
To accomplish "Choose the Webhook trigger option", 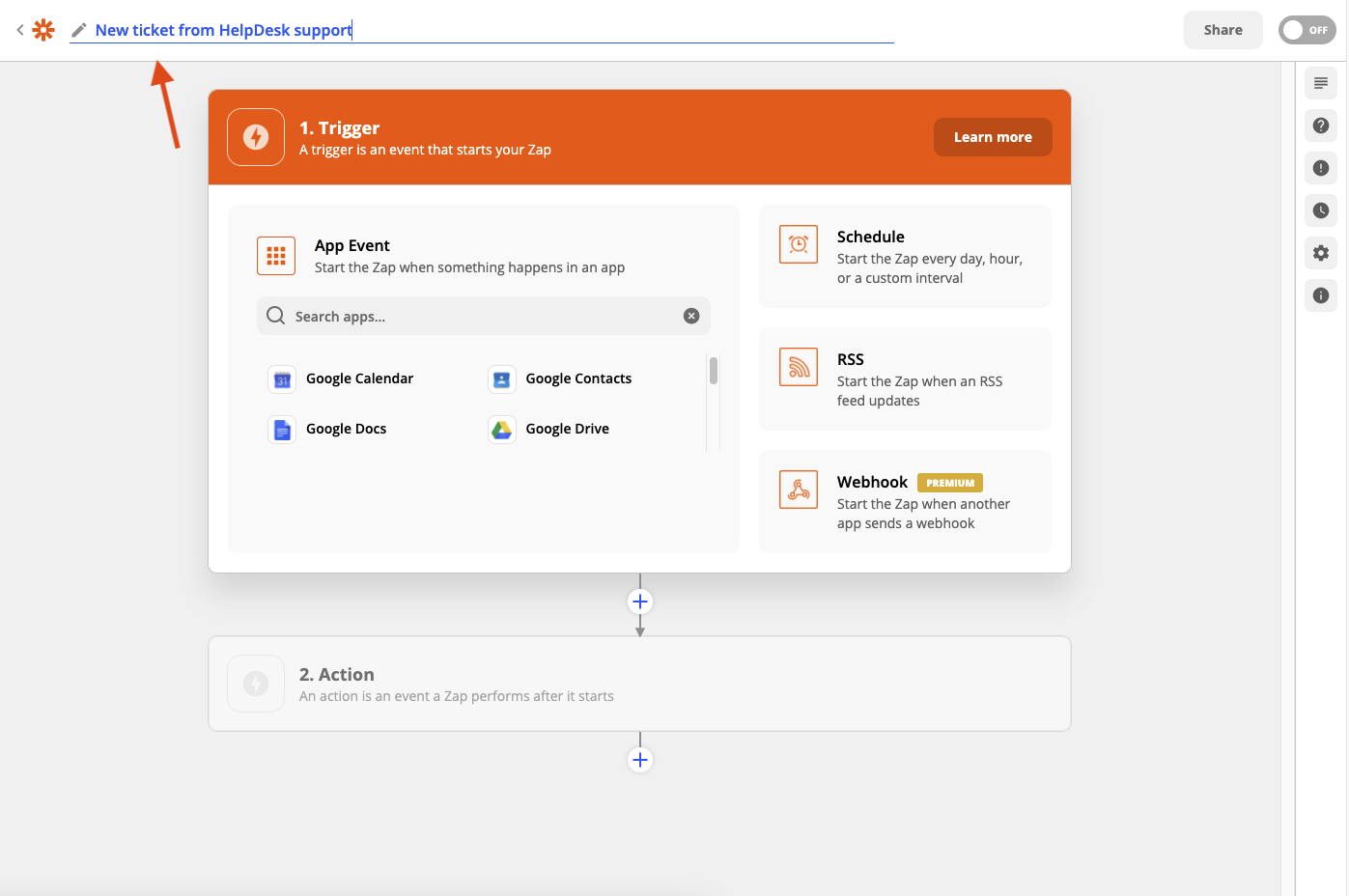I will (x=905, y=501).
